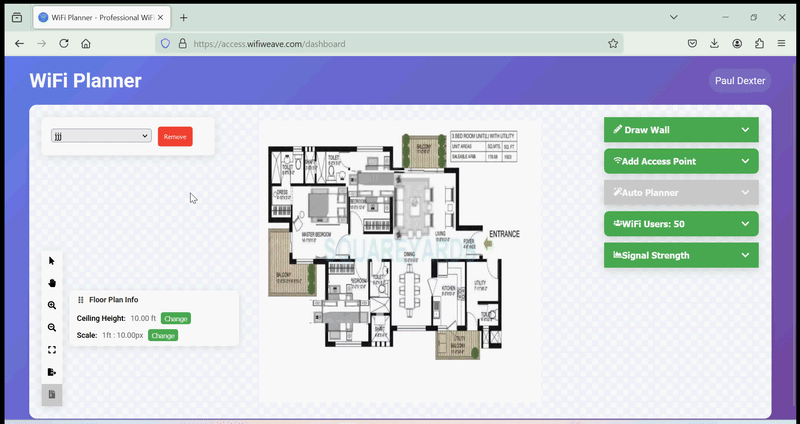Open the Pocket save icon

coord(692,44)
